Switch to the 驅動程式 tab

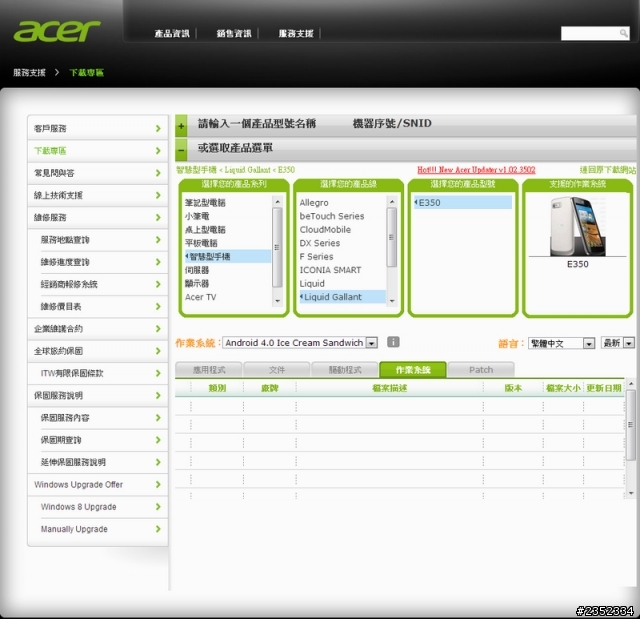click(x=345, y=370)
